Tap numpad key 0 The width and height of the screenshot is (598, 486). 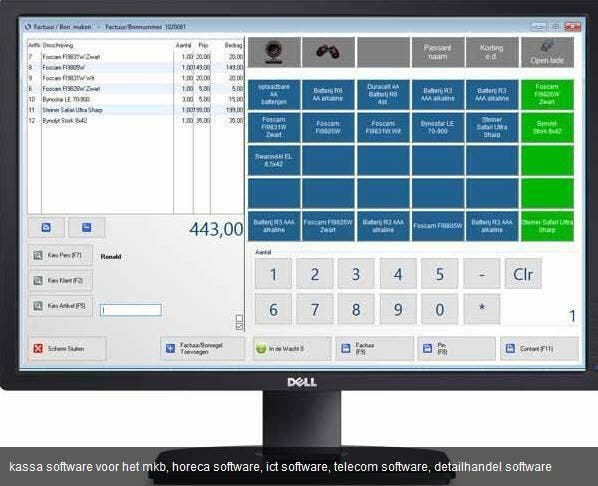pos(439,309)
